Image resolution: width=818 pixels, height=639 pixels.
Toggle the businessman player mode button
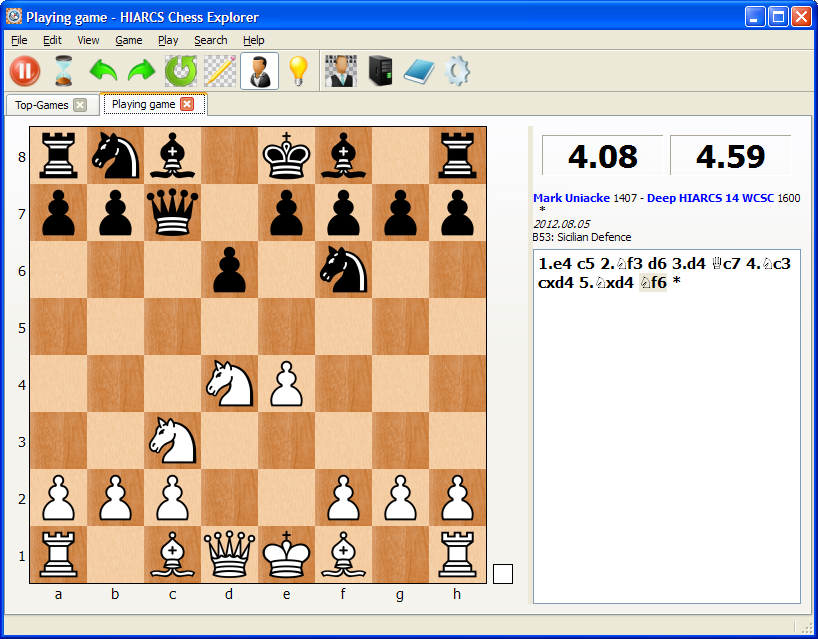click(x=259, y=71)
